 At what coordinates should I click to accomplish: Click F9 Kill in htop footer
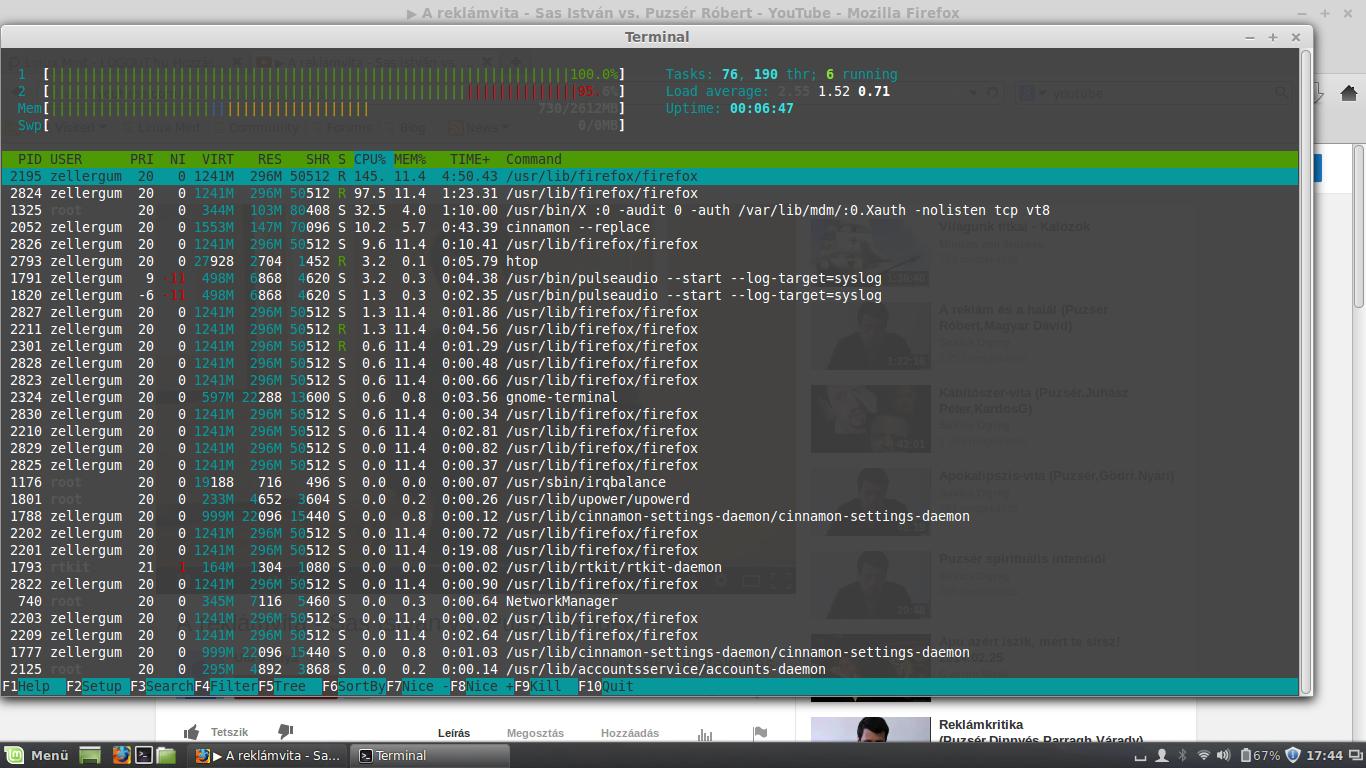546,686
